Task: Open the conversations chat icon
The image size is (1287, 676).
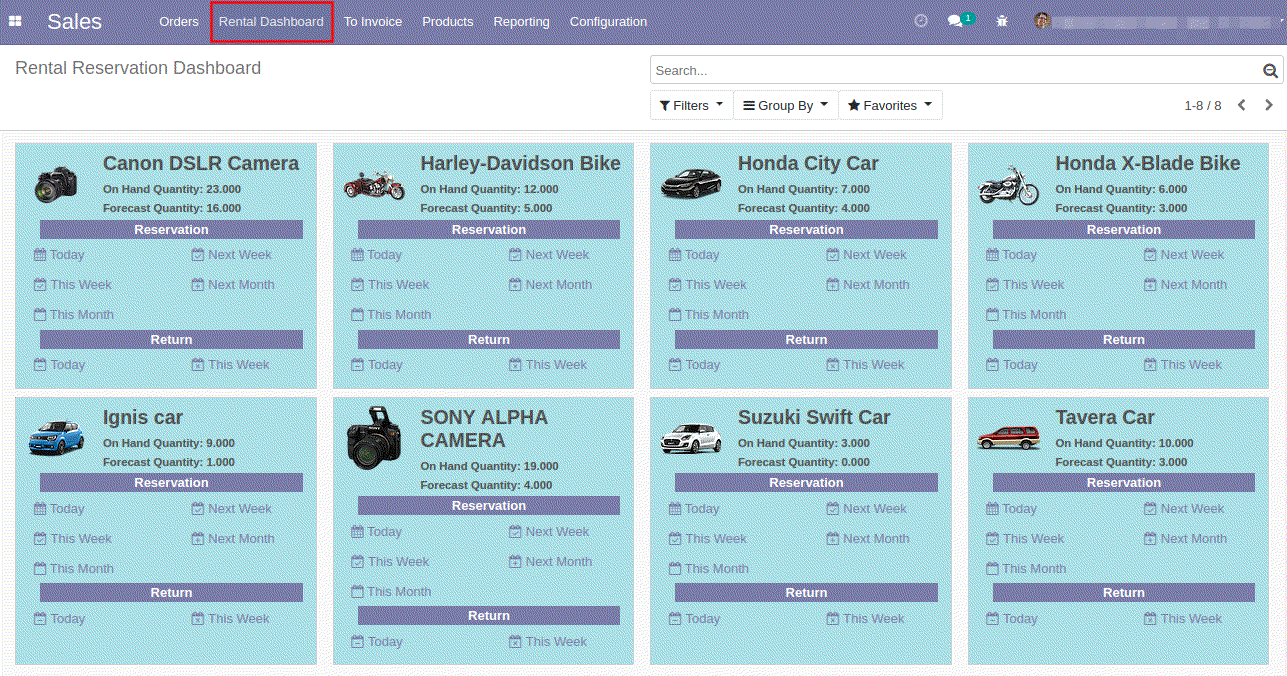Action: point(955,21)
